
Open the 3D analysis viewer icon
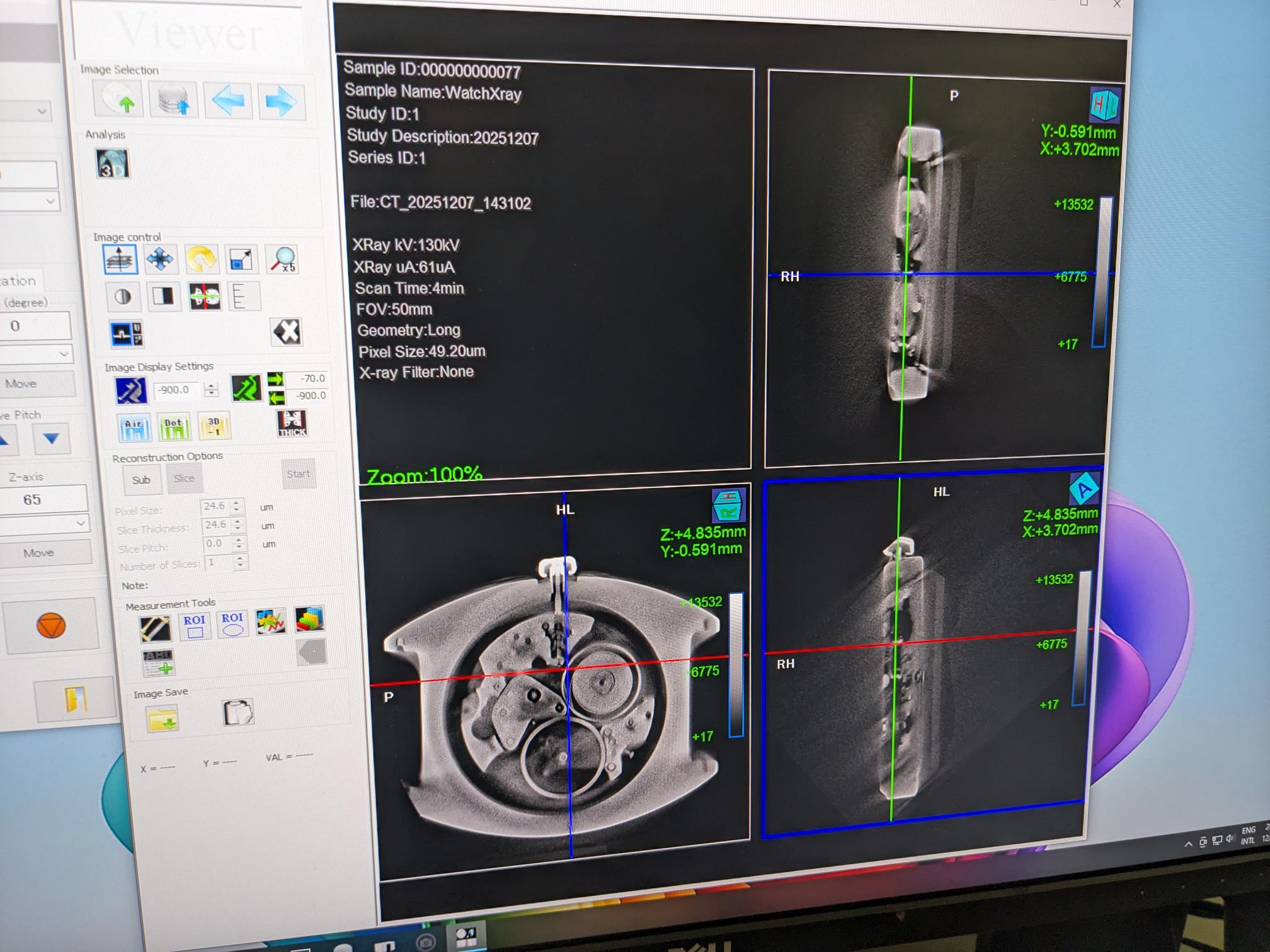(113, 164)
